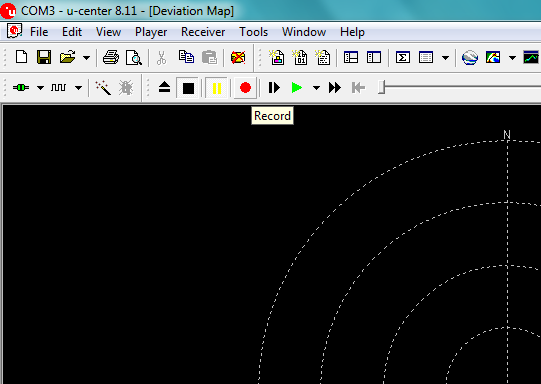Image resolution: width=541 pixels, height=384 pixels.
Task: Toggle the yellow Pause button
Action: (x=217, y=88)
